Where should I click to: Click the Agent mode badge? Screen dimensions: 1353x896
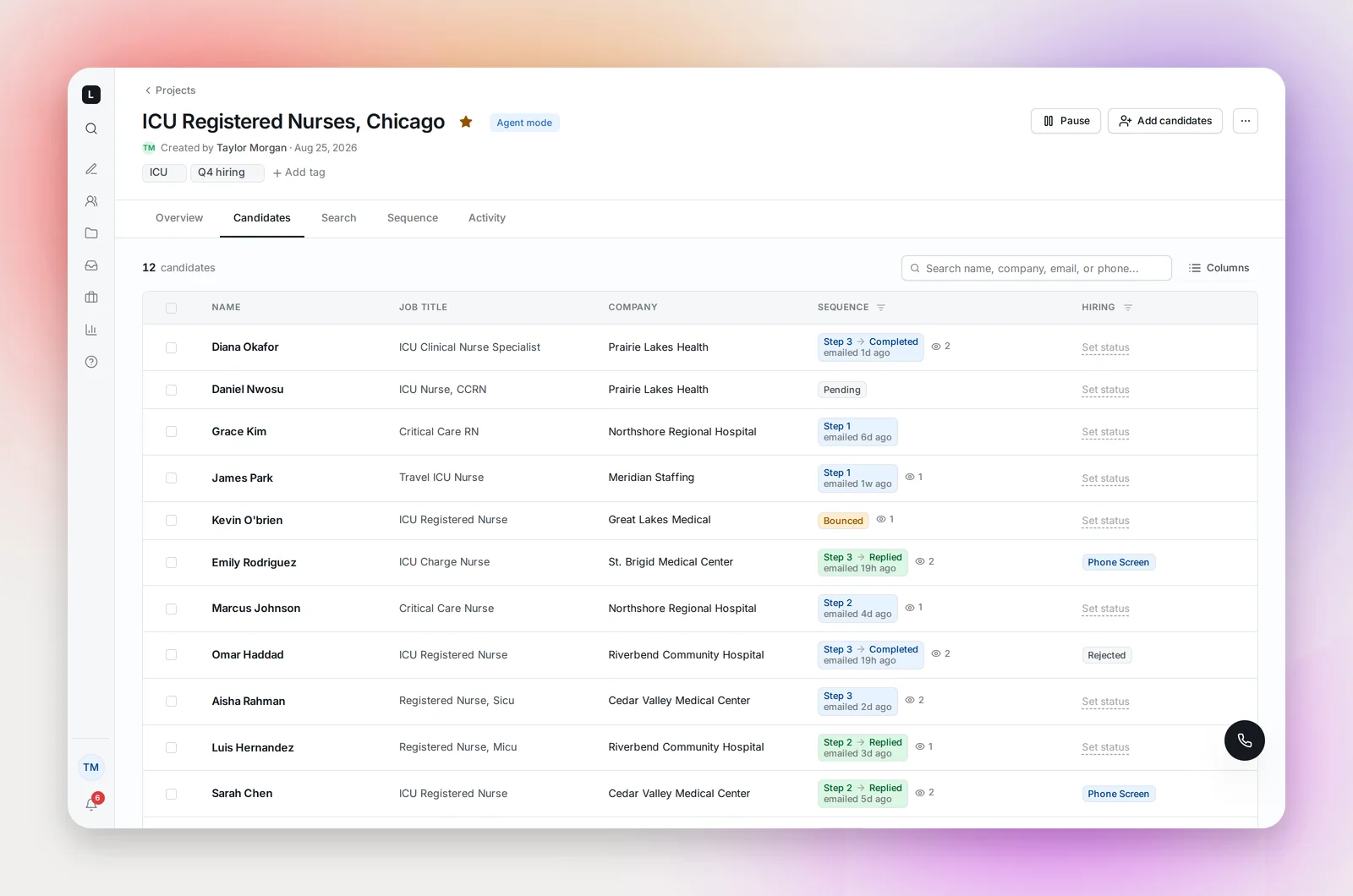pyautogui.click(x=524, y=123)
